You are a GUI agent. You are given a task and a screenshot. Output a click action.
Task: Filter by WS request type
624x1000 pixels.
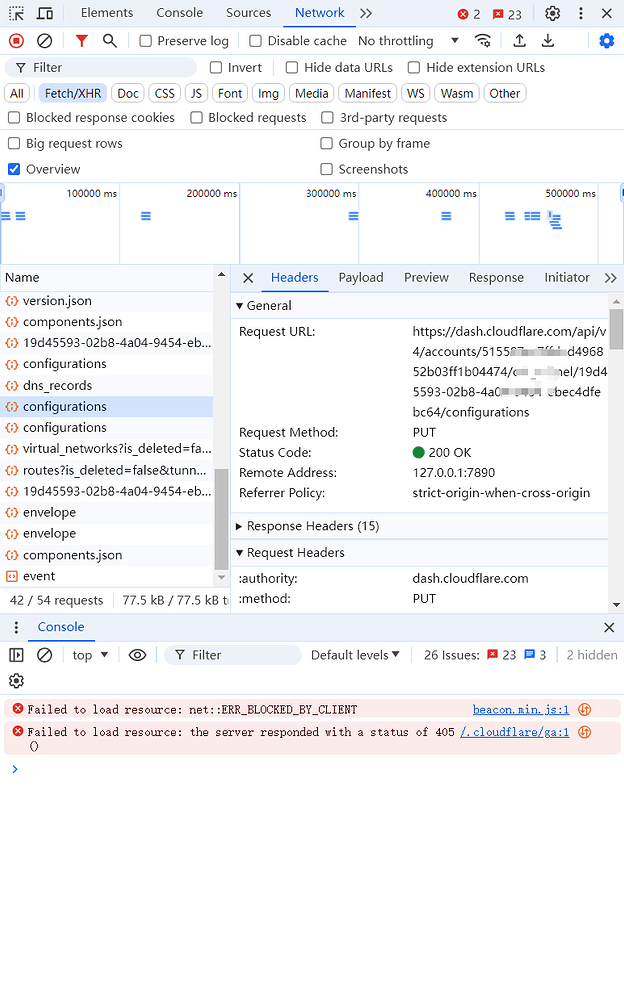[x=415, y=94]
